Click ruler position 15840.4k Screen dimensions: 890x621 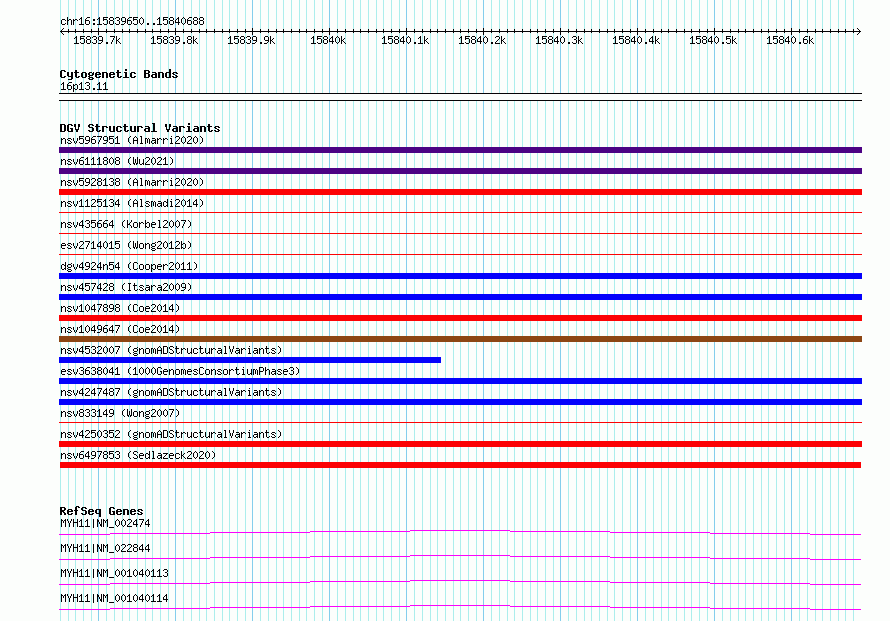click(636, 40)
